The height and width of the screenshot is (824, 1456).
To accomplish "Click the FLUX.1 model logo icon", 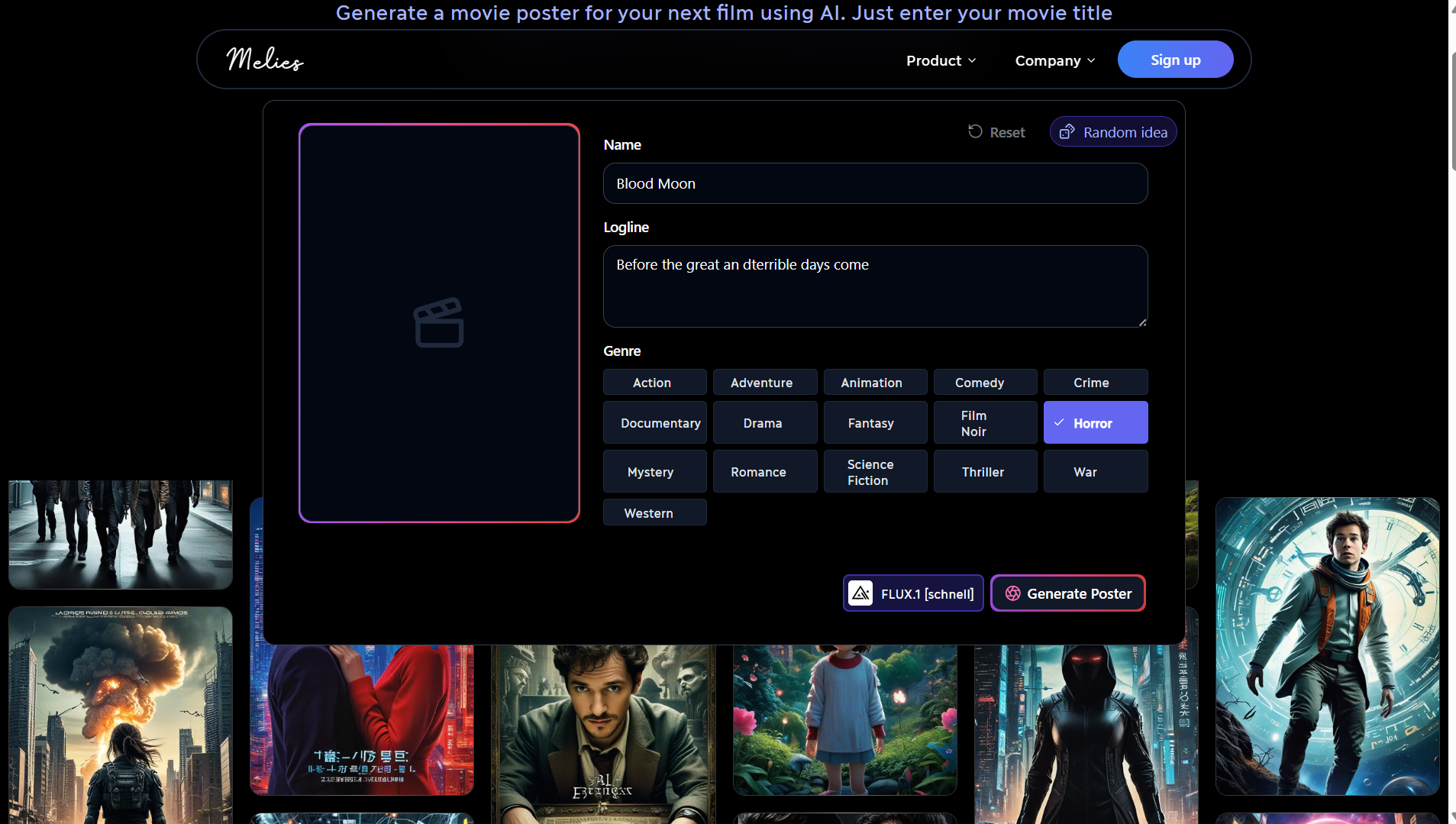I will [x=860, y=593].
